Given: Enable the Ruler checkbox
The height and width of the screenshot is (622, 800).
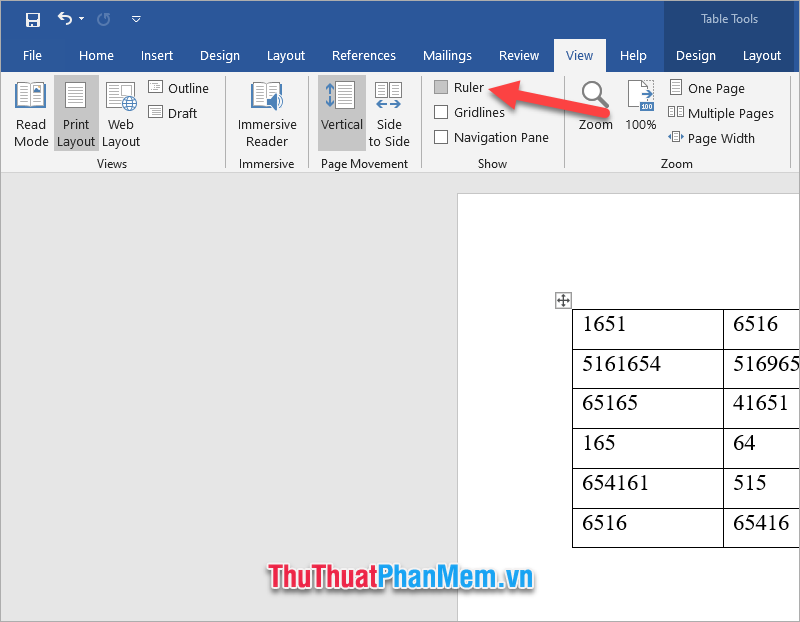Looking at the screenshot, I should [442, 87].
